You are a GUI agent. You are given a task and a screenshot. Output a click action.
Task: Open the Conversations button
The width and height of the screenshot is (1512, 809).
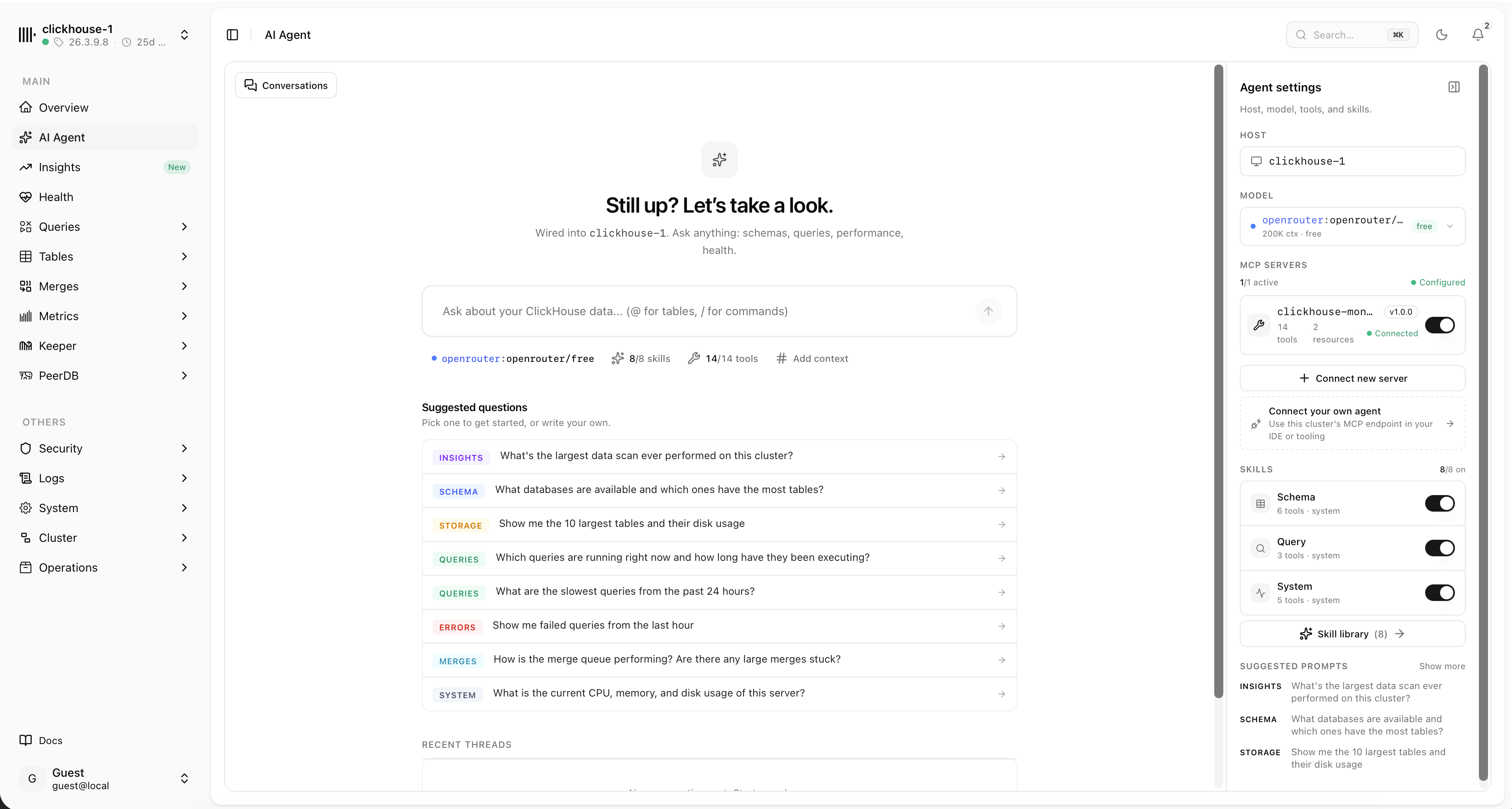(286, 86)
